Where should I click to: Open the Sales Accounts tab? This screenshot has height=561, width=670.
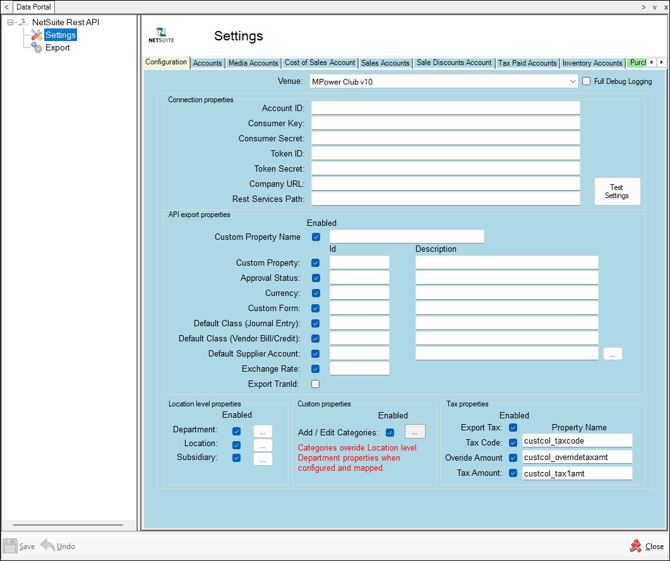click(x=385, y=63)
